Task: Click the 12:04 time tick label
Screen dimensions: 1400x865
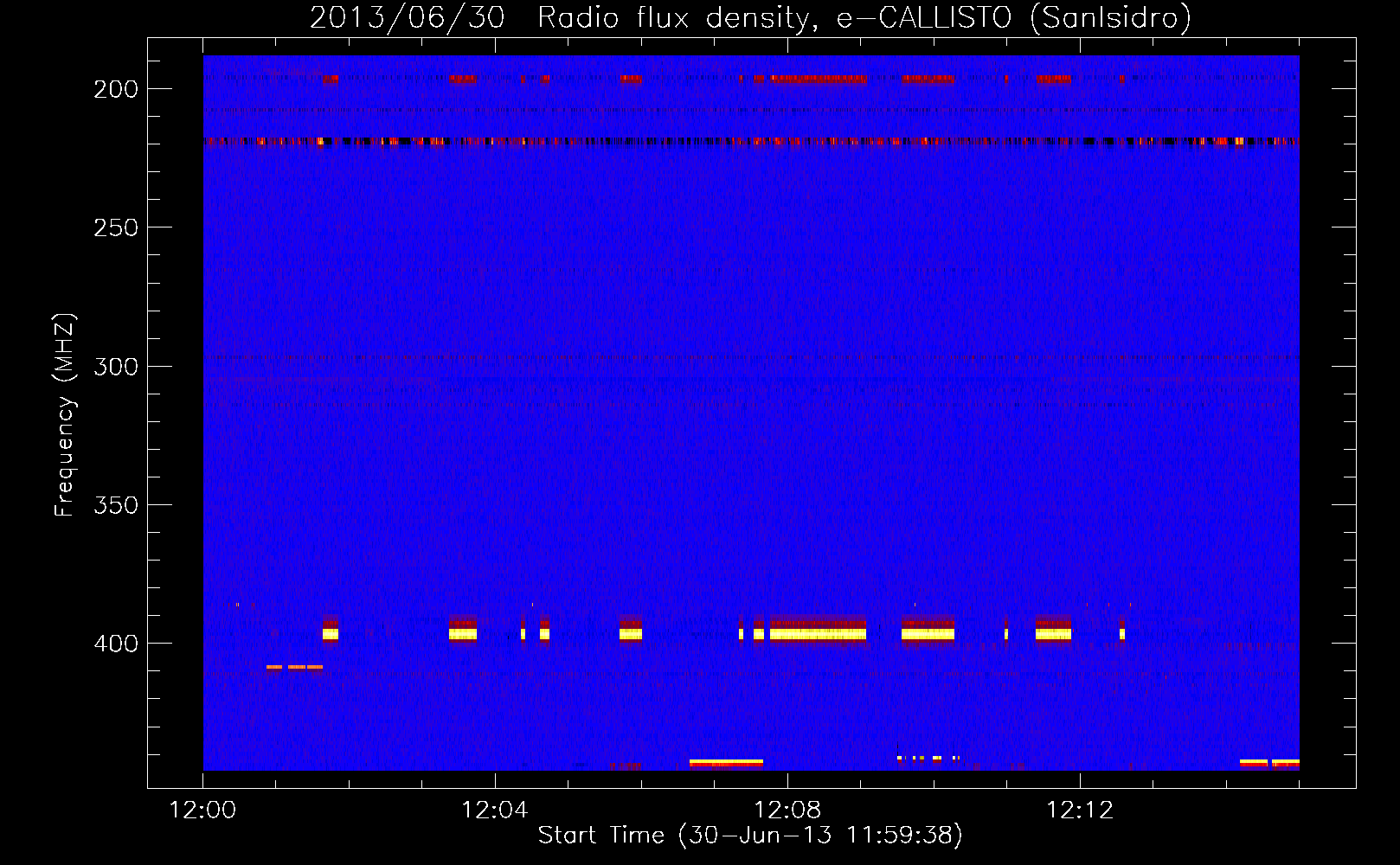Action: 495,811
